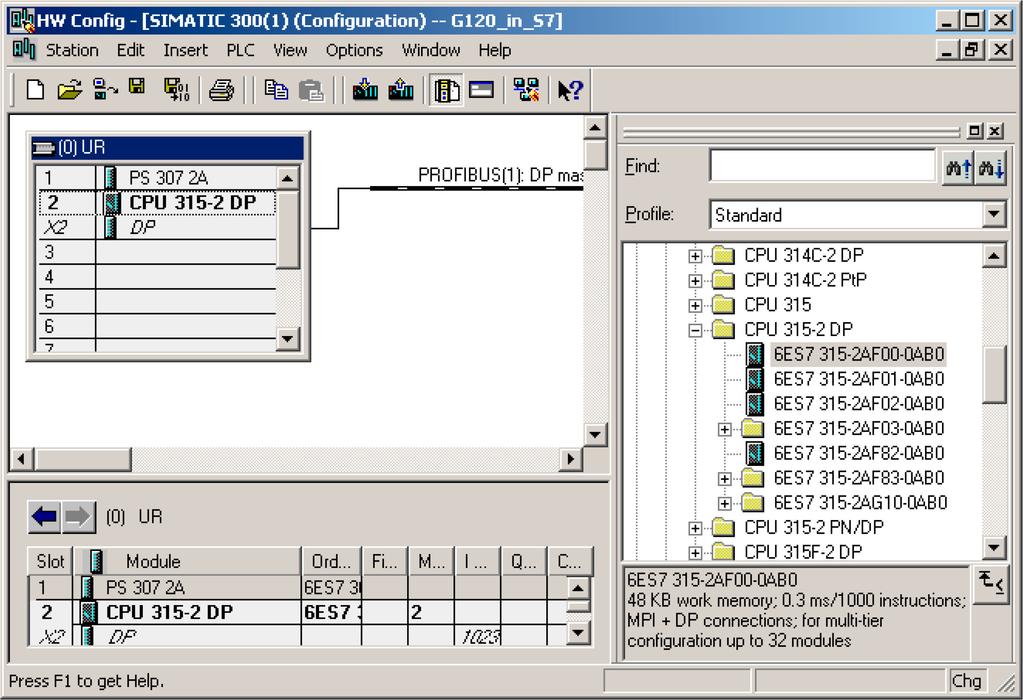This screenshot has height=700, width=1023.
Task: Open the Insert menu
Action: tap(185, 50)
